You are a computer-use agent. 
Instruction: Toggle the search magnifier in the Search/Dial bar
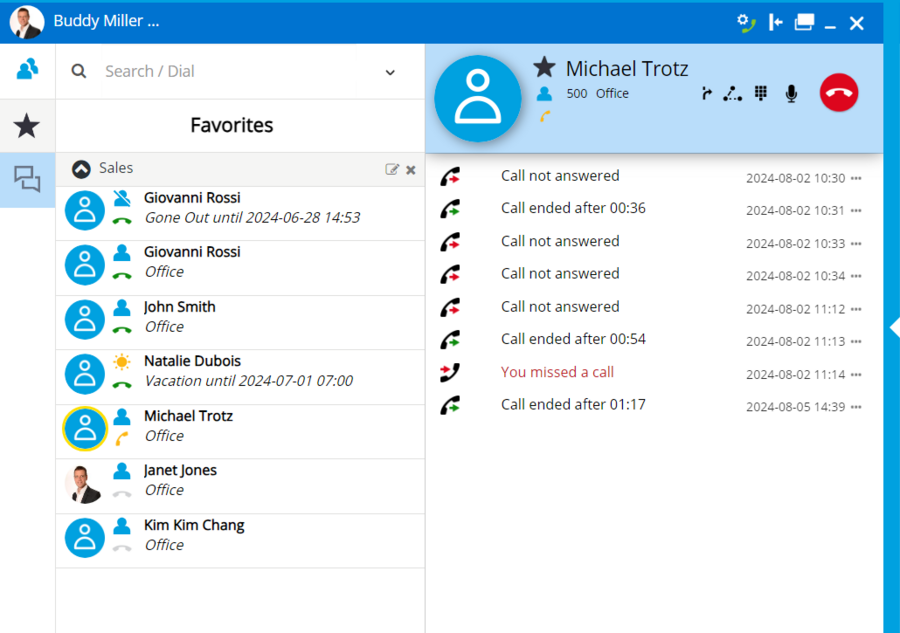coord(78,71)
